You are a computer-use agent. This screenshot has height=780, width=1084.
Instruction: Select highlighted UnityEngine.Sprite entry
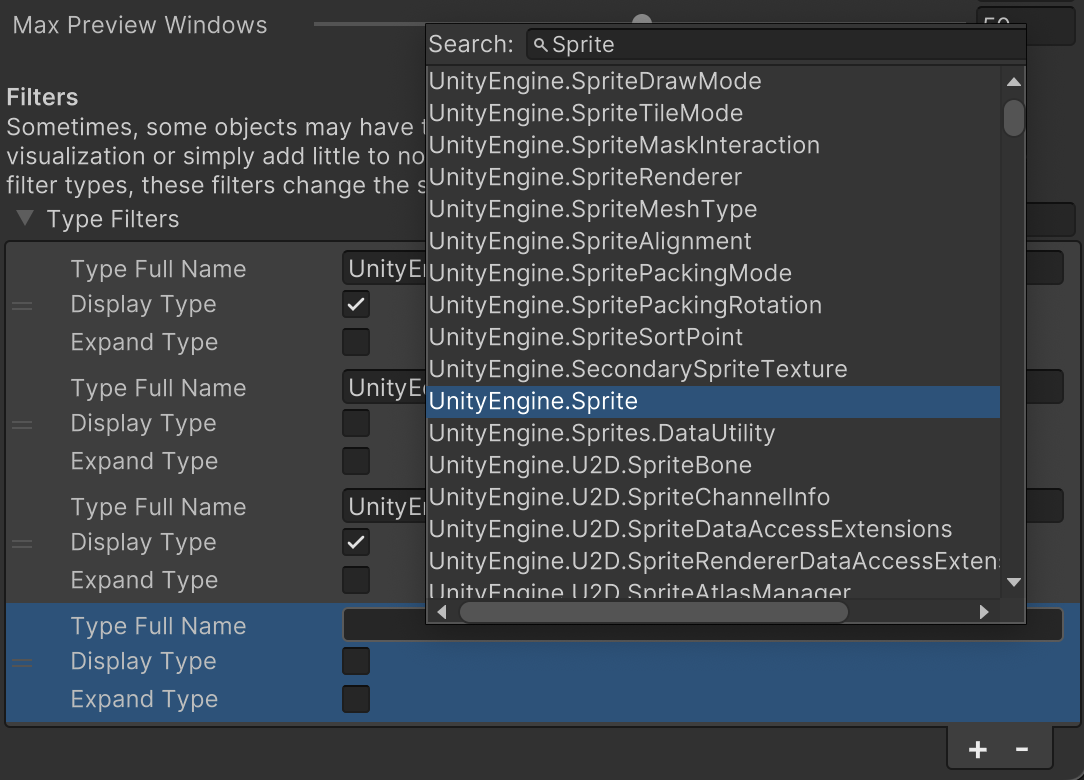pyautogui.click(x=713, y=402)
